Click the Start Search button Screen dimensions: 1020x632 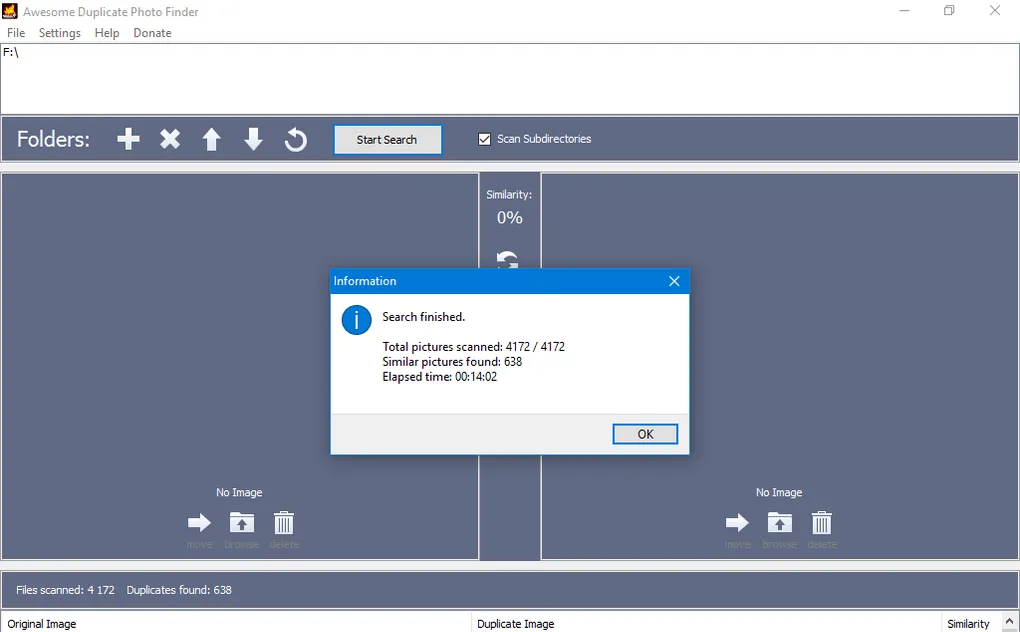point(387,140)
